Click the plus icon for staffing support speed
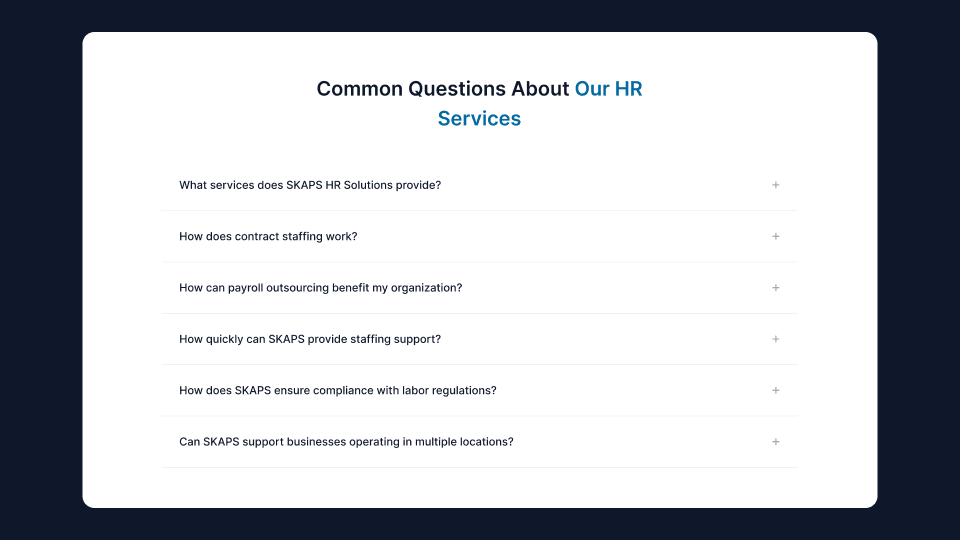 click(775, 339)
